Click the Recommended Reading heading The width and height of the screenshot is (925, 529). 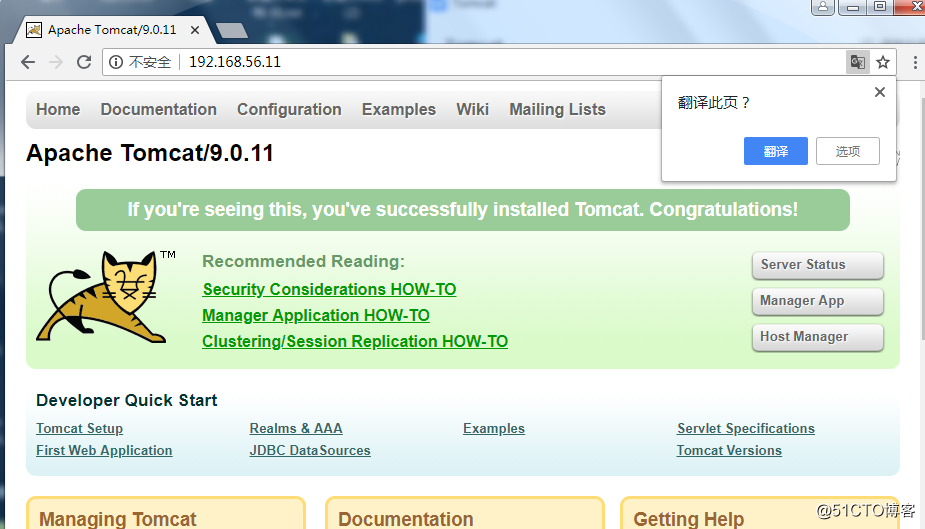pos(303,261)
